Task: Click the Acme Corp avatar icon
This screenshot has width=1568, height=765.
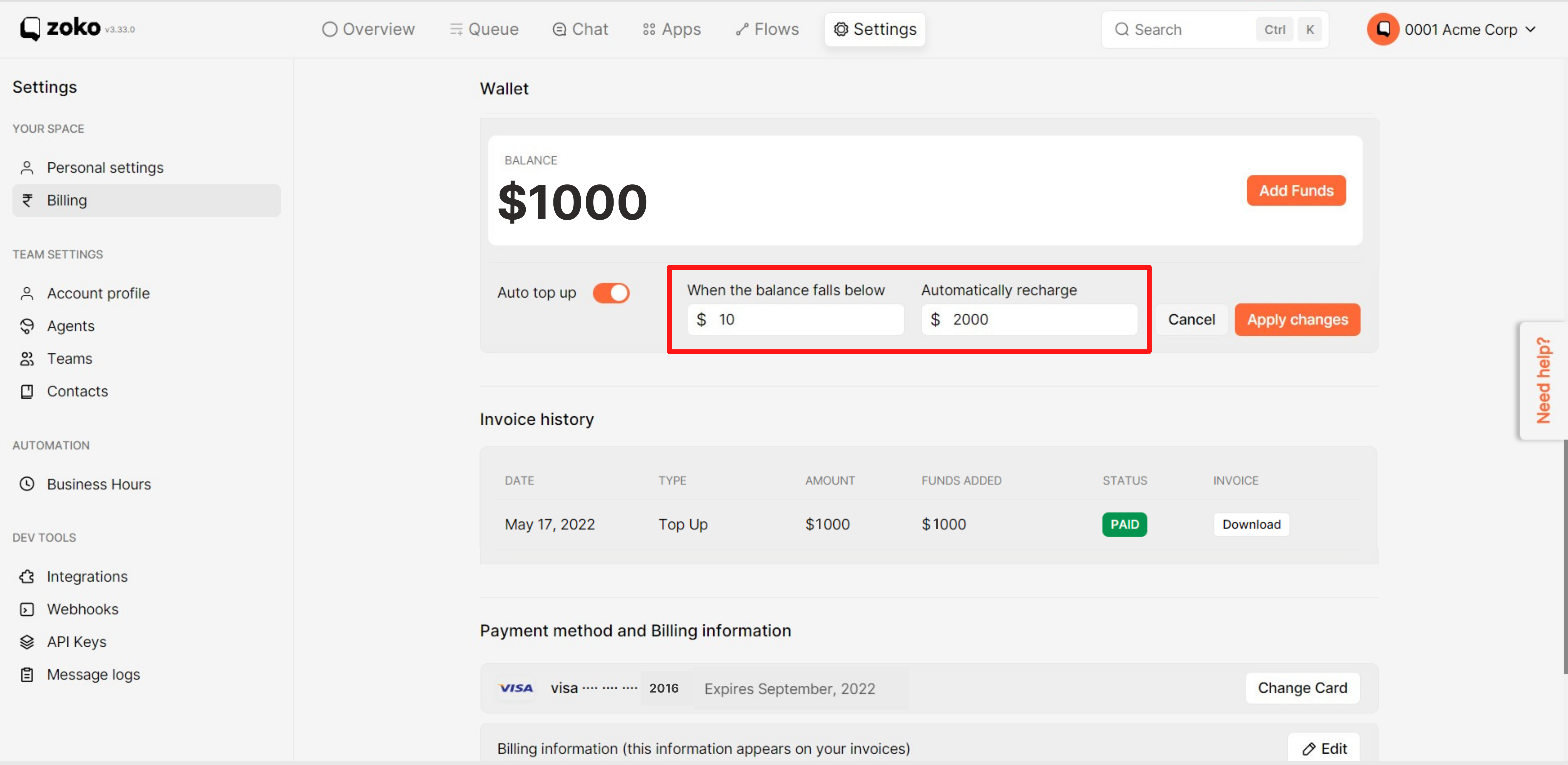Action: [x=1382, y=29]
